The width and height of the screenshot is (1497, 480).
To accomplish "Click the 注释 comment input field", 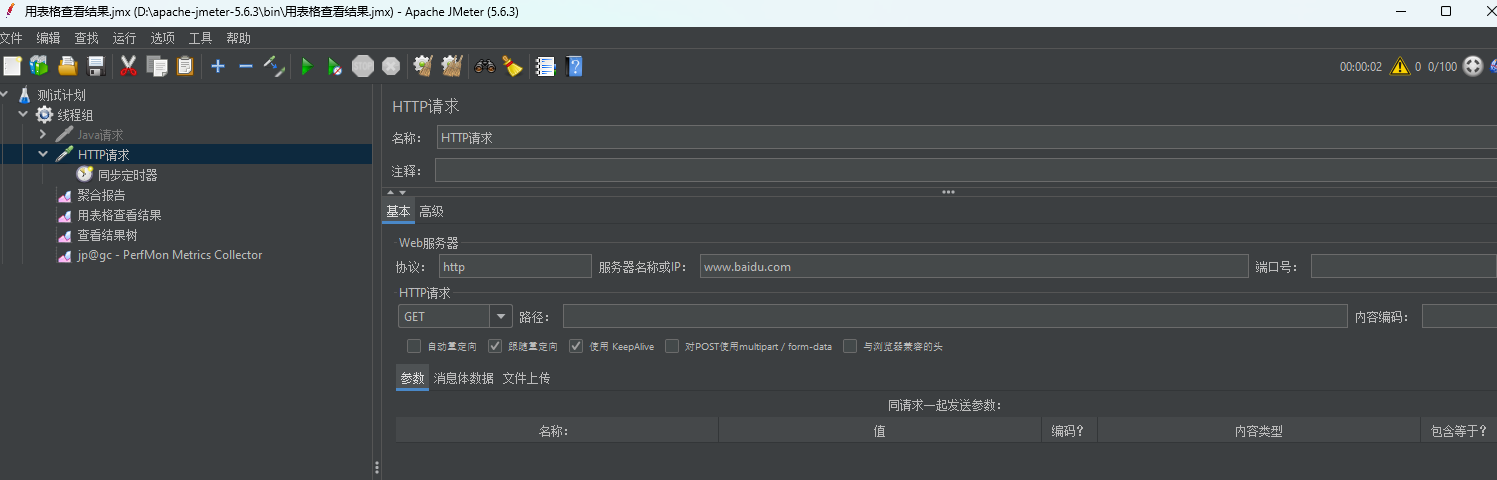I will point(966,171).
